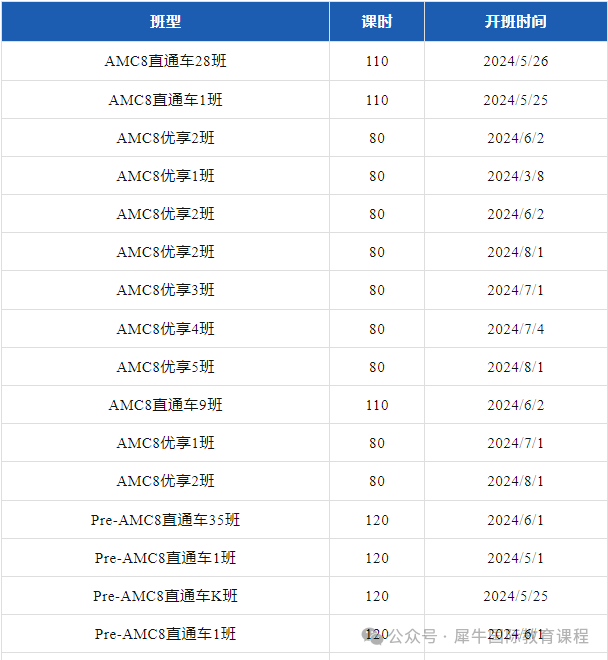
Task: Click the start date 2024/3/8
Action: (516, 176)
